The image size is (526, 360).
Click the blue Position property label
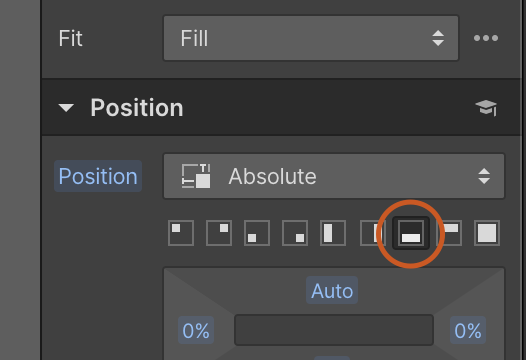tap(98, 176)
